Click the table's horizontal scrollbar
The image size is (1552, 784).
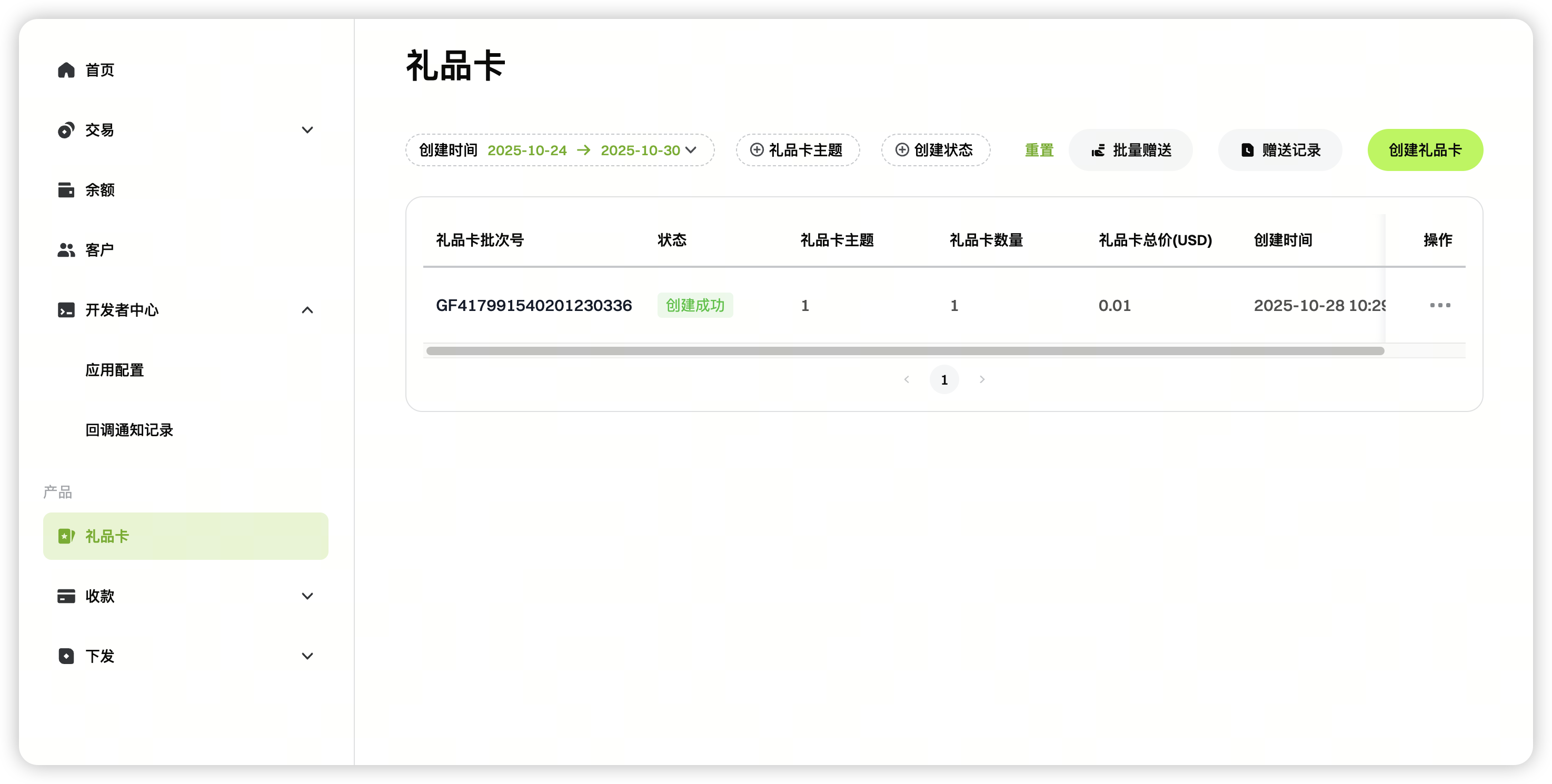tap(904, 351)
